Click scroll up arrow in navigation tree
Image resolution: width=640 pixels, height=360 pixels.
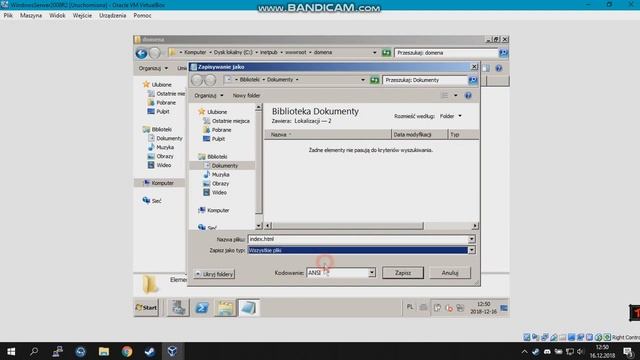(258, 107)
